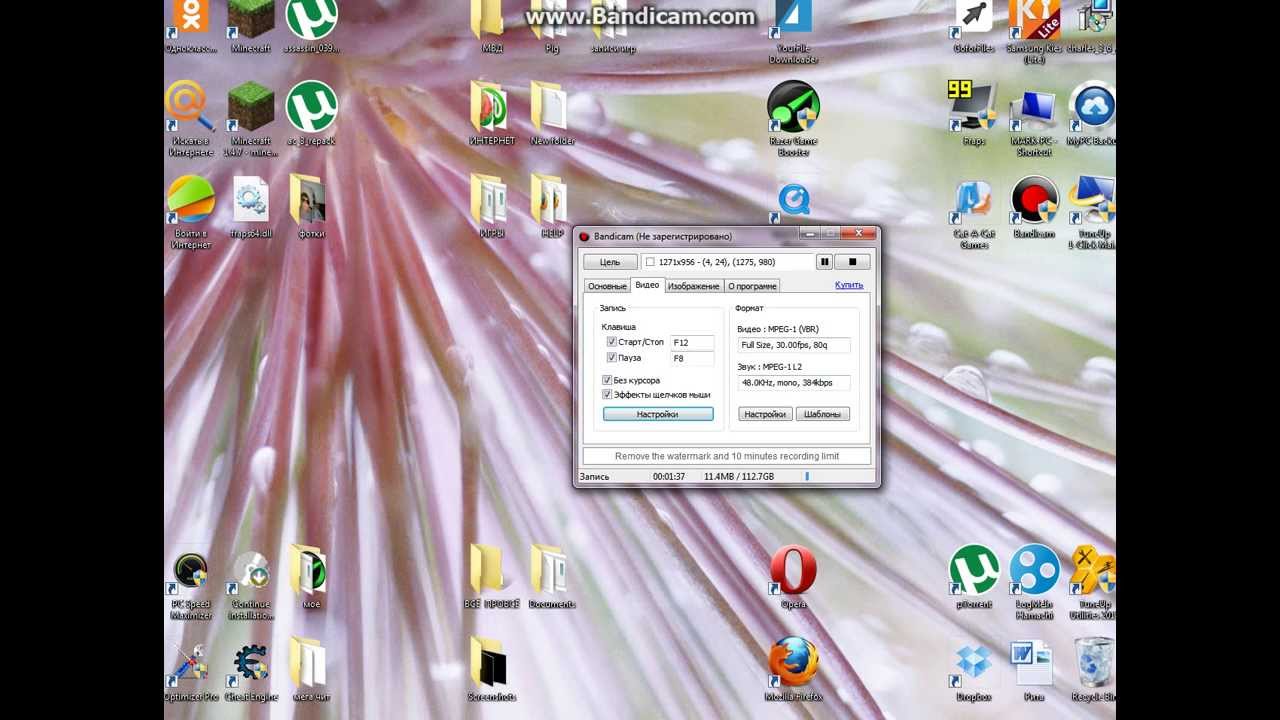Click the Full Size, 30.00fps, 80q field

(794, 345)
